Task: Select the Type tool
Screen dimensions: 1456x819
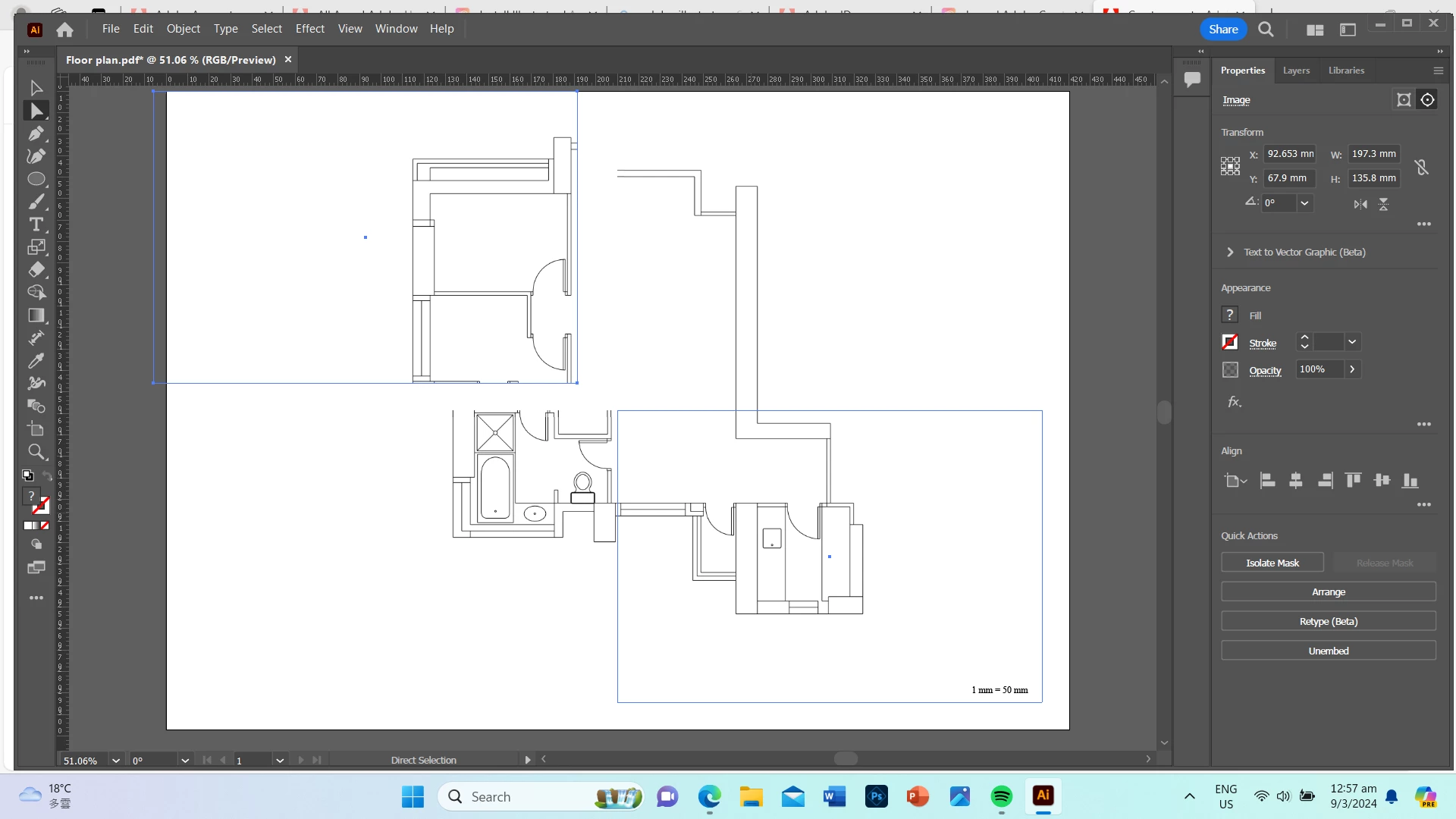Action: click(x=36, y=224)
